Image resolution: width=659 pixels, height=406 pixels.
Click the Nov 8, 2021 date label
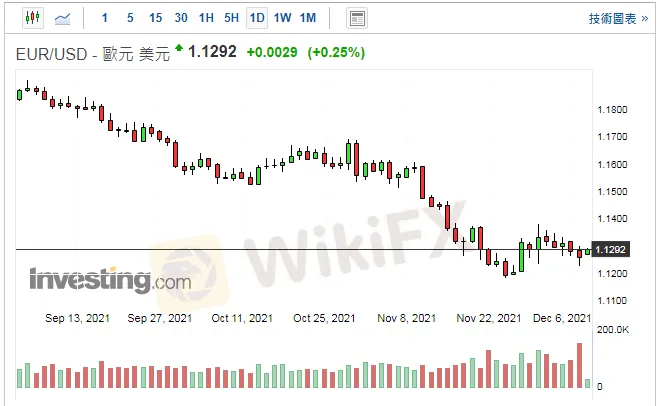[406, 318]
